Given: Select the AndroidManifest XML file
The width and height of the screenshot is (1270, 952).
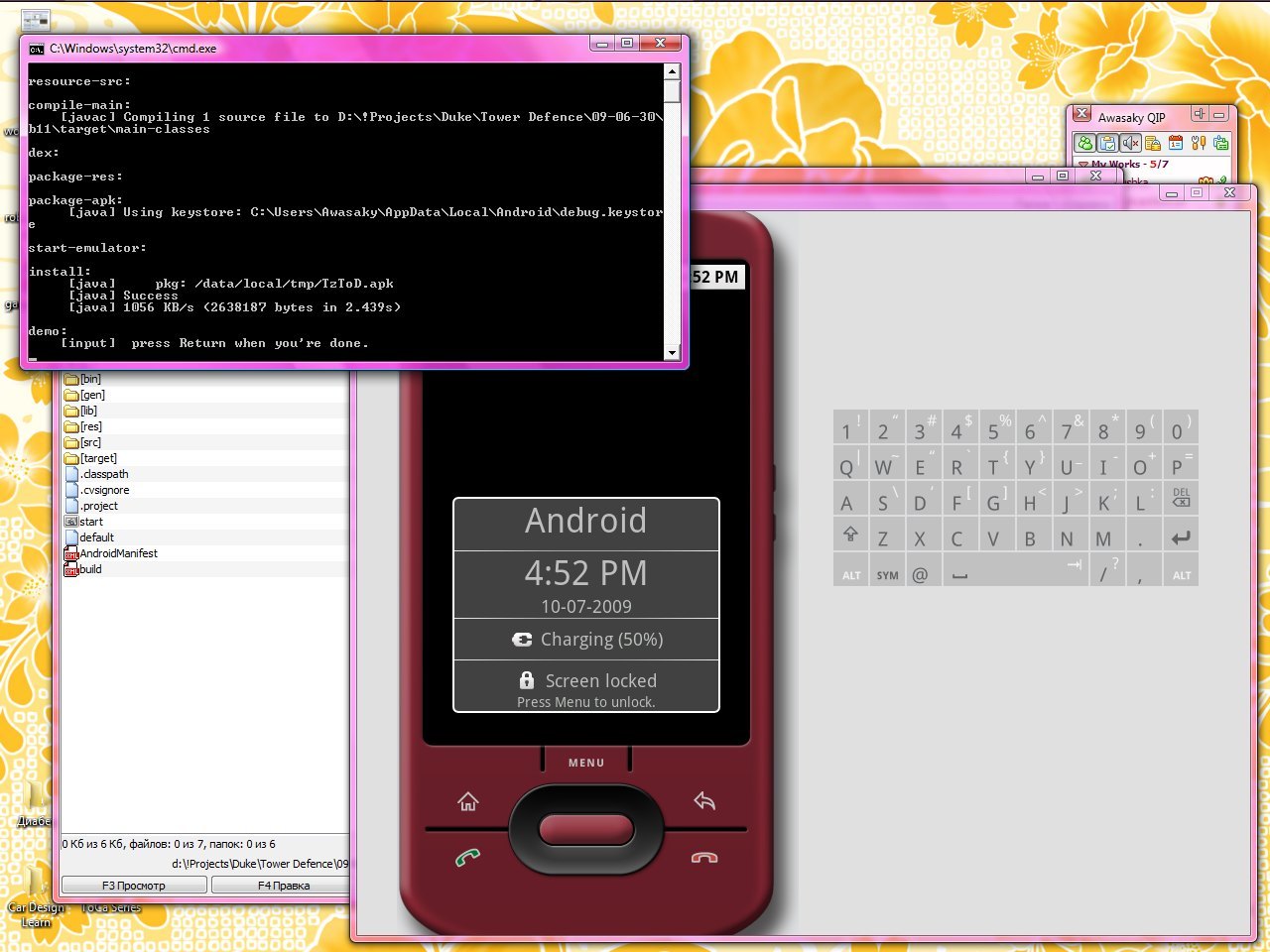Looking at the screenshot, I should point(118,553).
